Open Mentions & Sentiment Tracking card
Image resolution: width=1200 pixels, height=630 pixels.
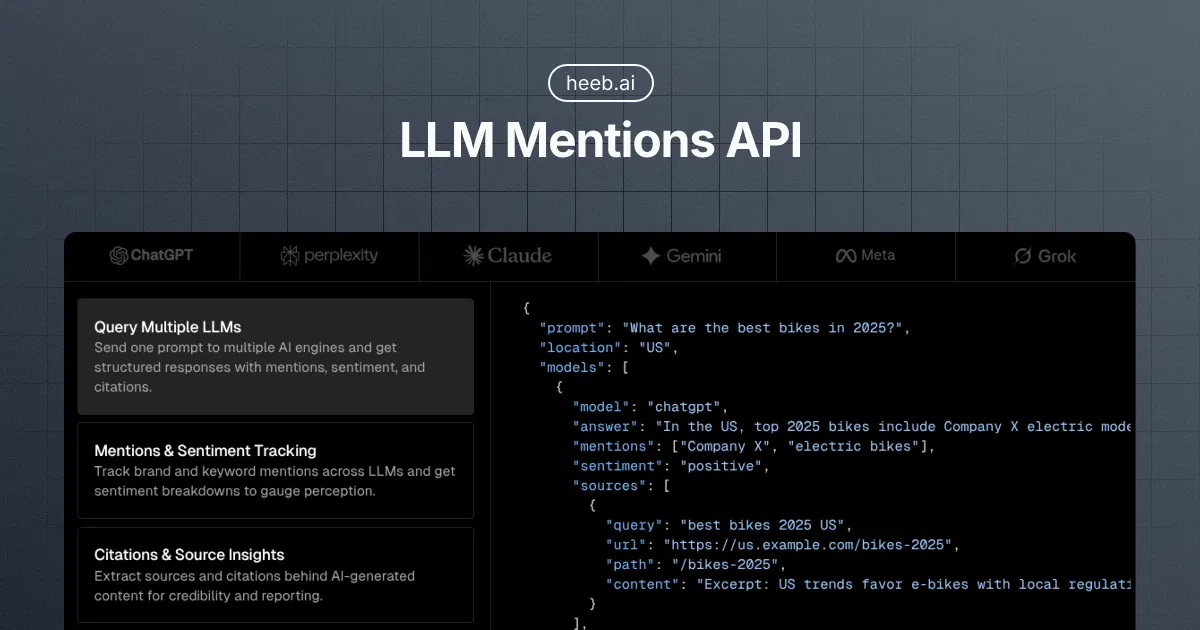click(275, 470)
